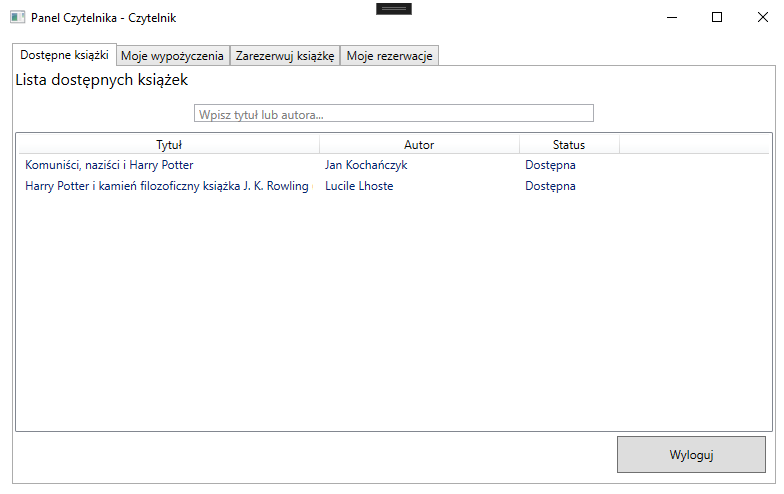Maximize the Panel Czytelnika window

(x=717, y=18)
